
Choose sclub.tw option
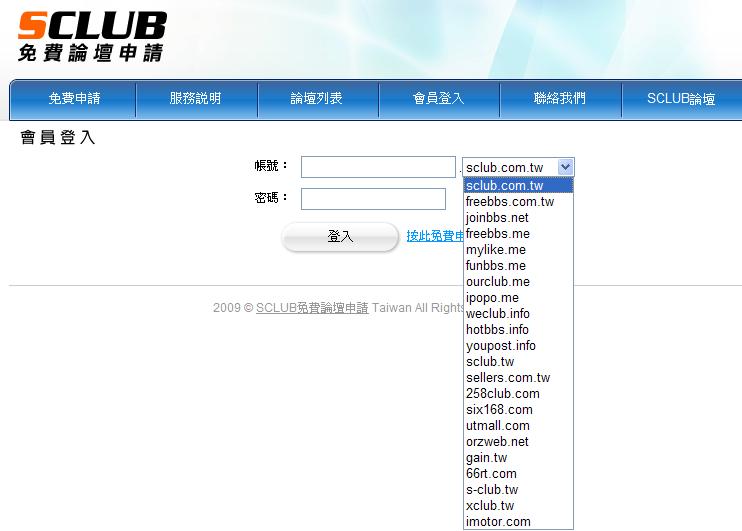[x=518, y=362]
